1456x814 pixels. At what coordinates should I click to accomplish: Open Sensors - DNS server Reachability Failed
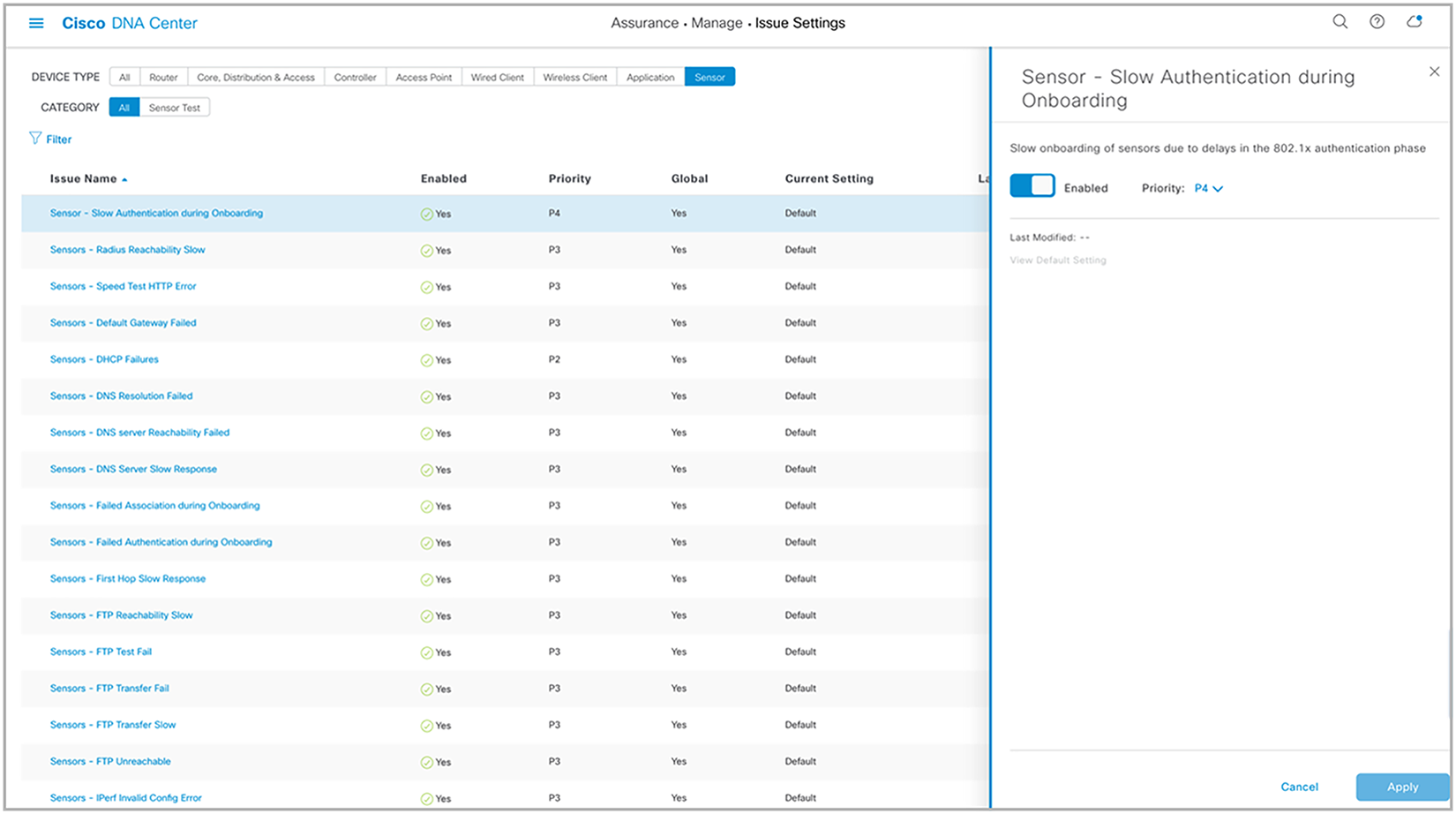click(139, 433)
